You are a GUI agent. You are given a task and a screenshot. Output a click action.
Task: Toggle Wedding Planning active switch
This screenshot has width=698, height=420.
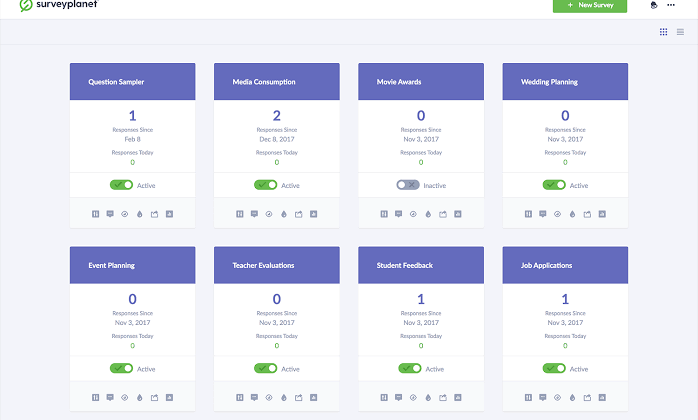point(554,185)
